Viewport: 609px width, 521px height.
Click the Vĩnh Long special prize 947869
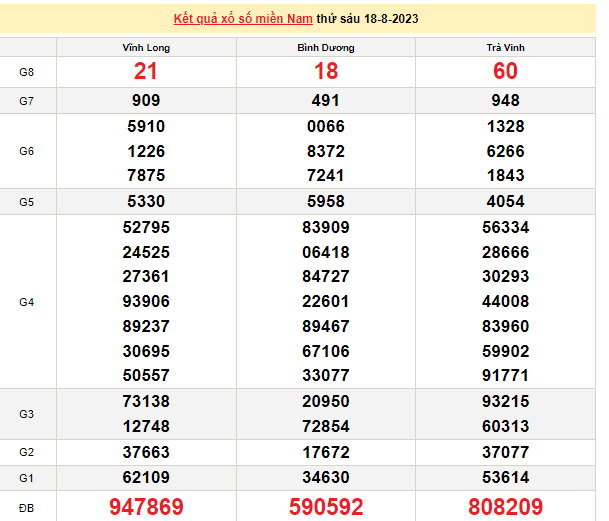146,507
